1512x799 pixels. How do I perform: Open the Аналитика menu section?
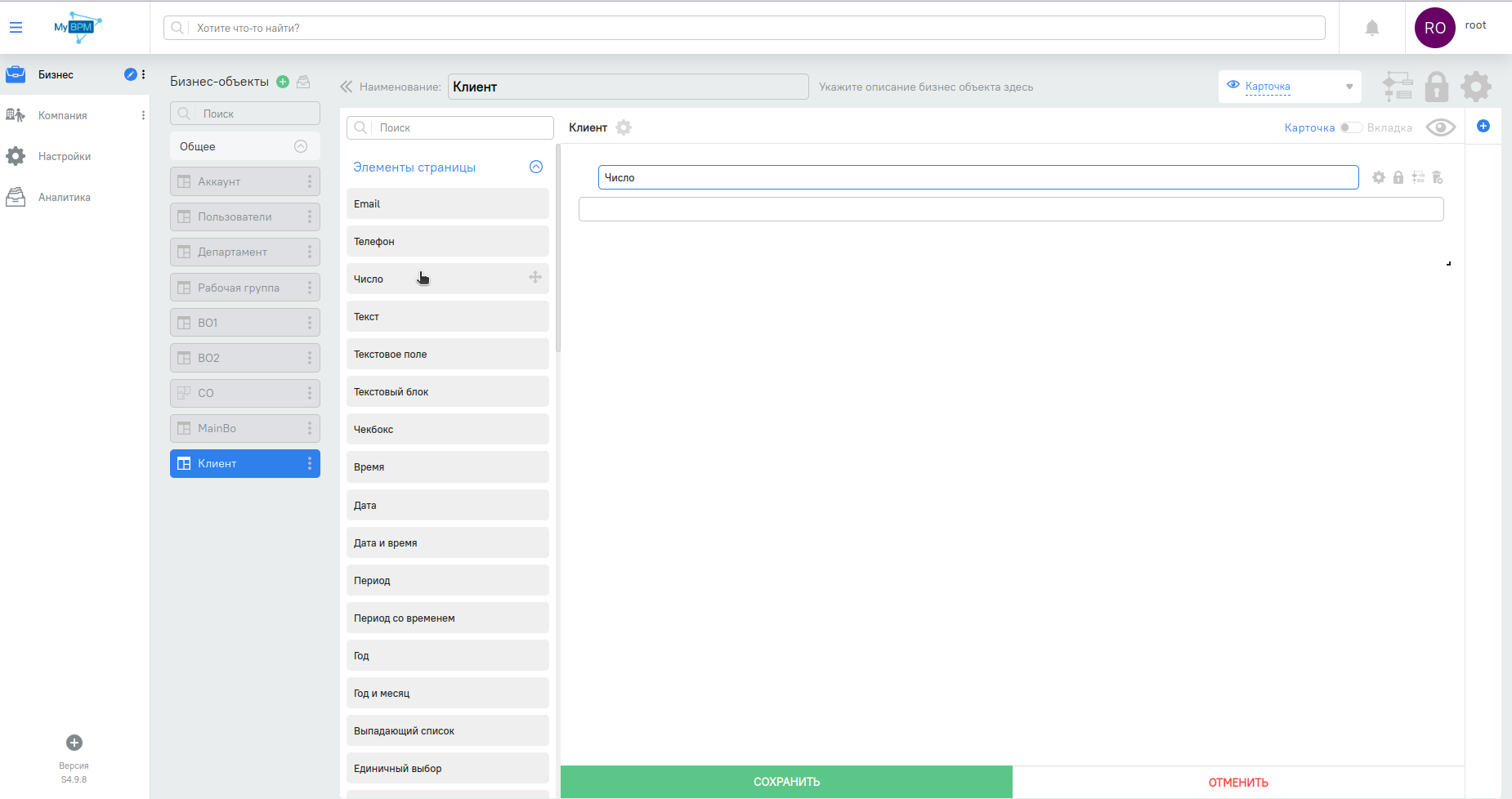coord(64,197)
